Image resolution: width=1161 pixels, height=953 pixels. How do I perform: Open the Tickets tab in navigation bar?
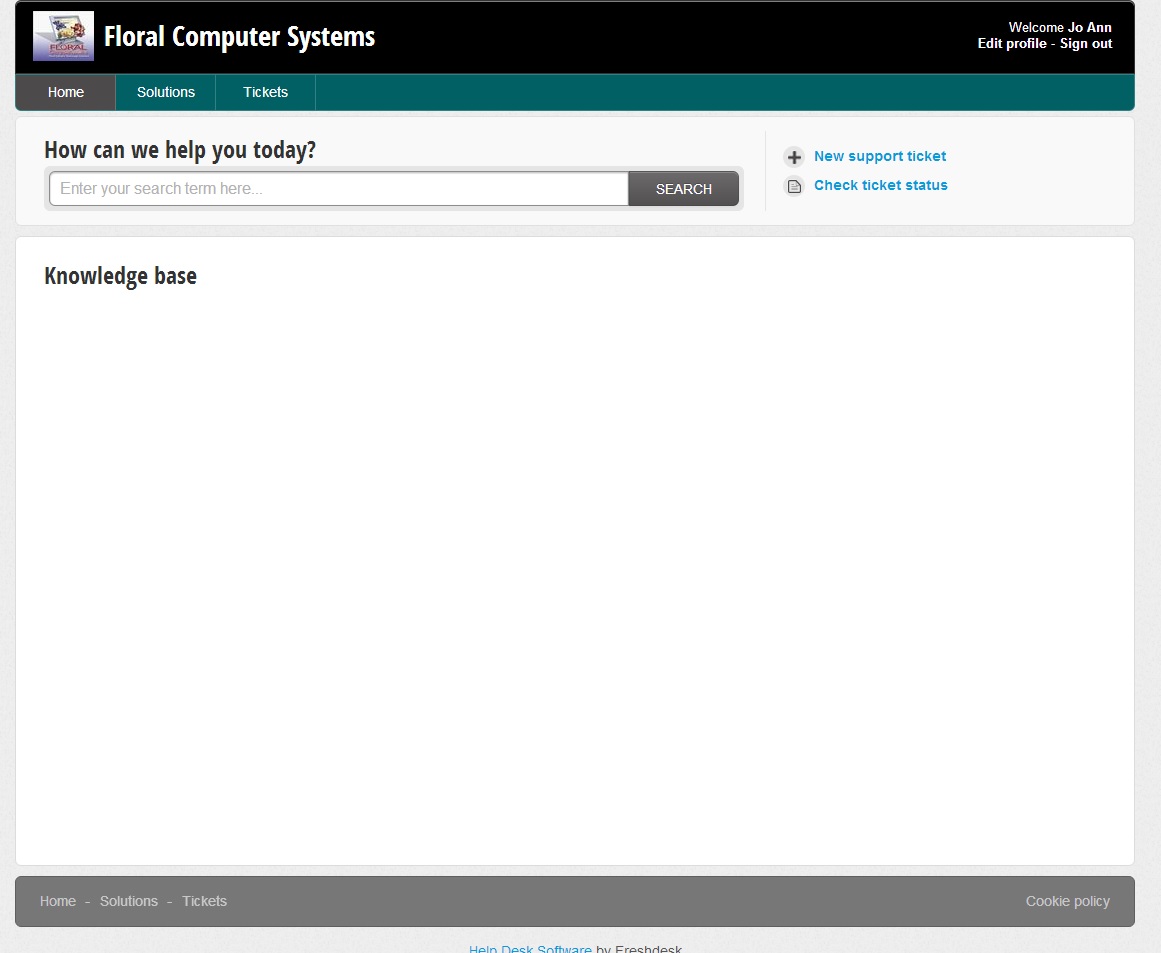[x=265, y=93]
